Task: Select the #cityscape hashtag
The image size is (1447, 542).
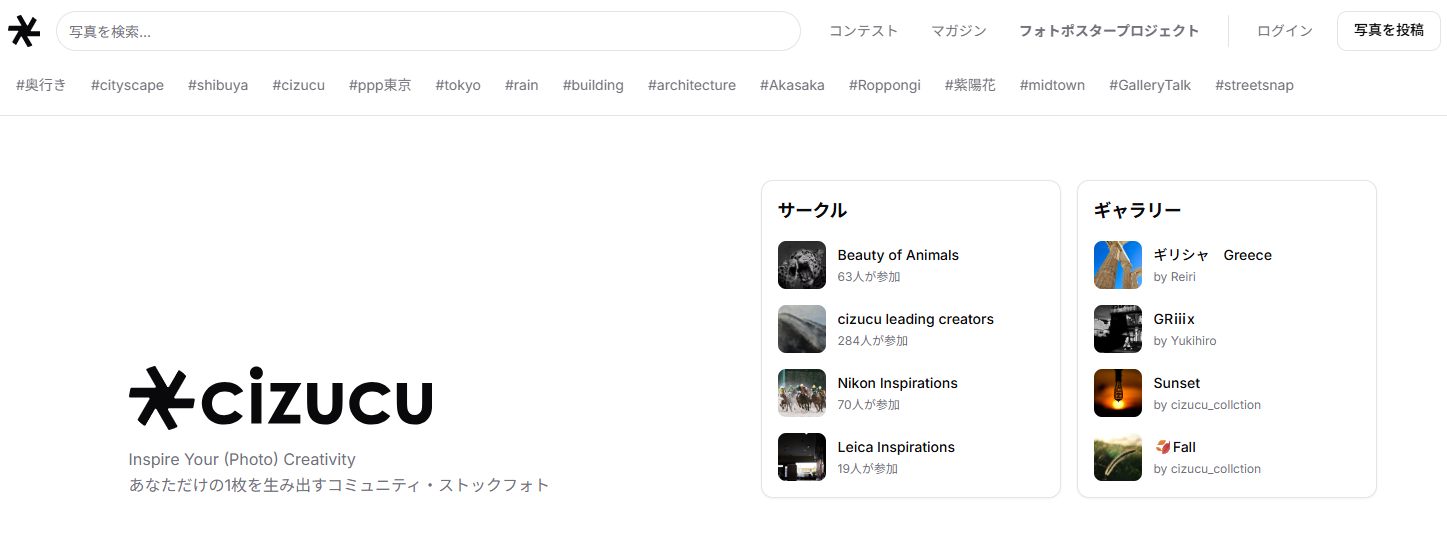Action: (127, 85)
